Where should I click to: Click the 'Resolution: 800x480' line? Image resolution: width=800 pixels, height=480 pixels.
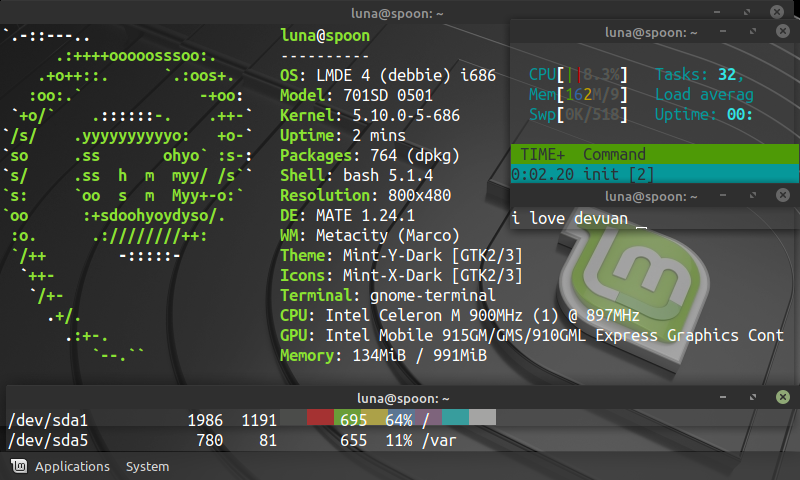(x=365, y=195)
